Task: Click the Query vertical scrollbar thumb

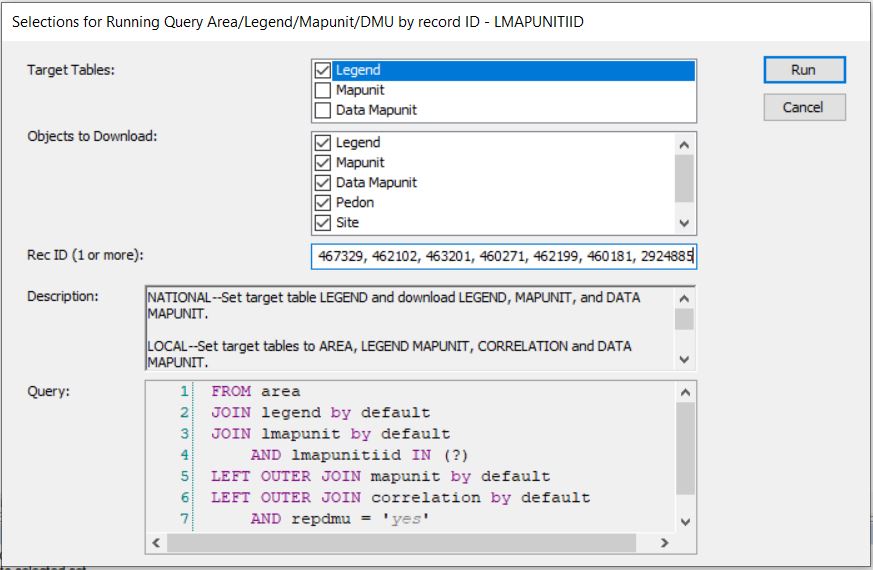Action: (x=685, y=449)
